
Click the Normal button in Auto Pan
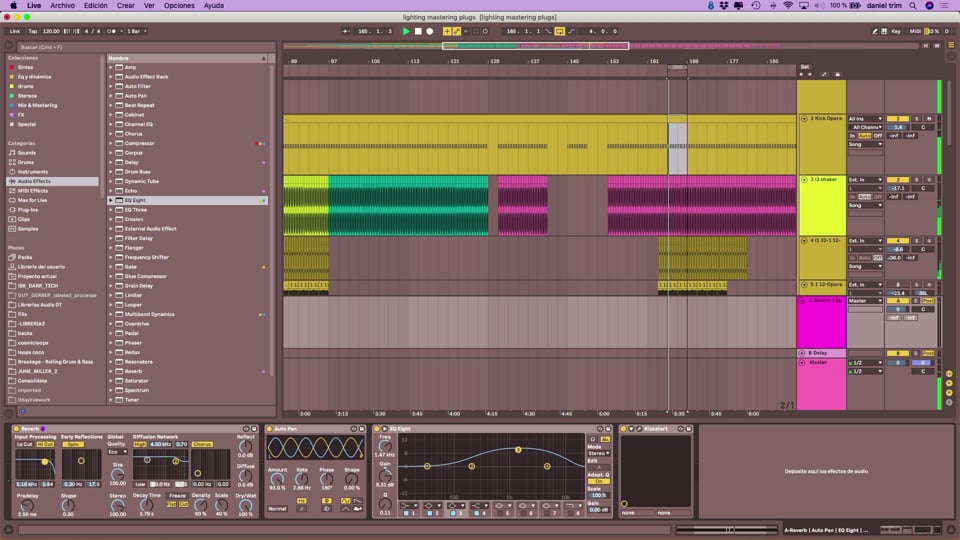click(277, 509)
